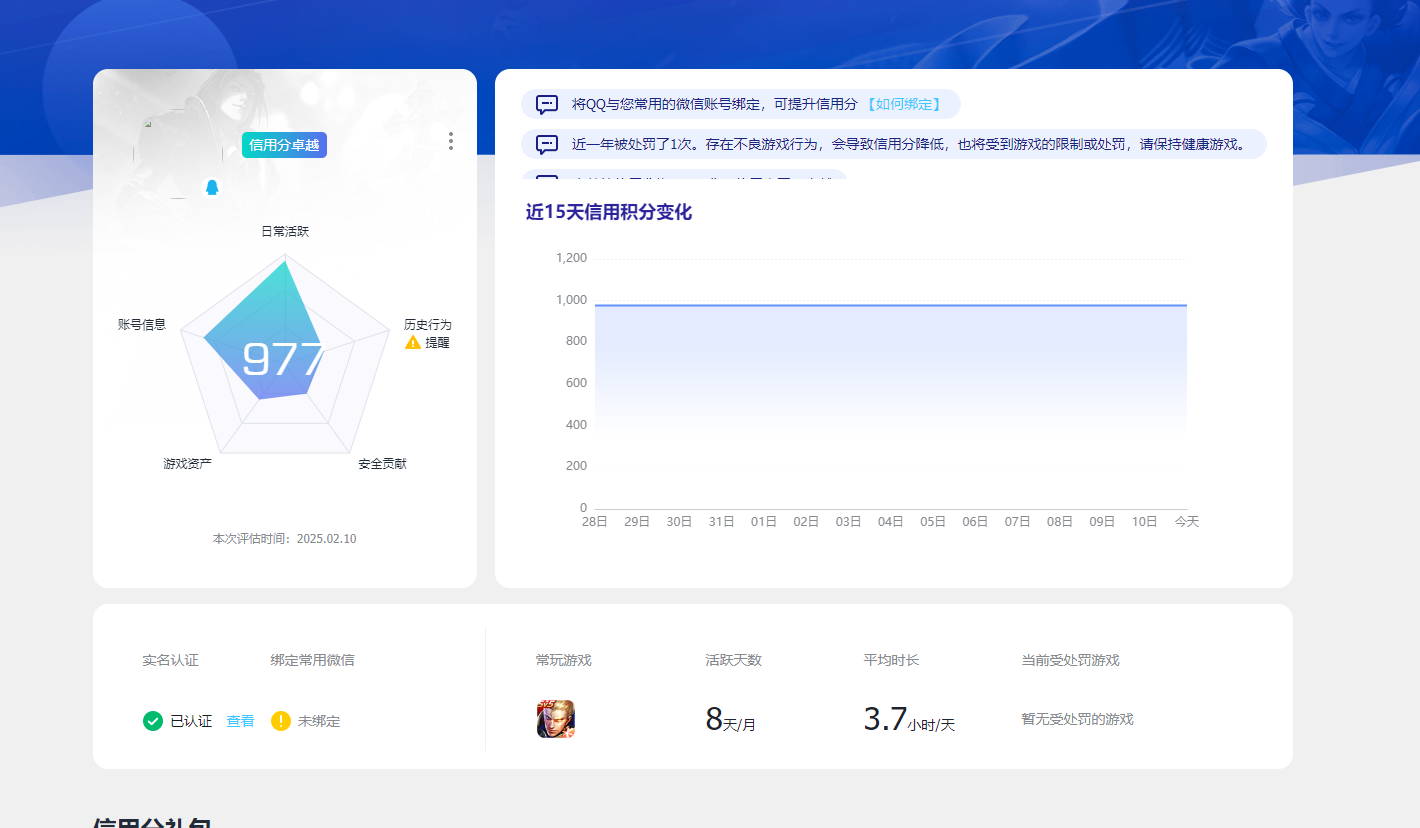Click the 平均时长 label
This screenshot has width=1420, height=828.
point(891,660)
